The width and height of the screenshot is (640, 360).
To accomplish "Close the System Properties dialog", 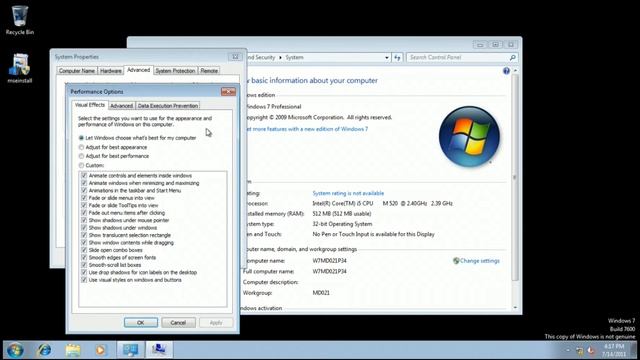I will pyautogui.click(x=235, y=57).
